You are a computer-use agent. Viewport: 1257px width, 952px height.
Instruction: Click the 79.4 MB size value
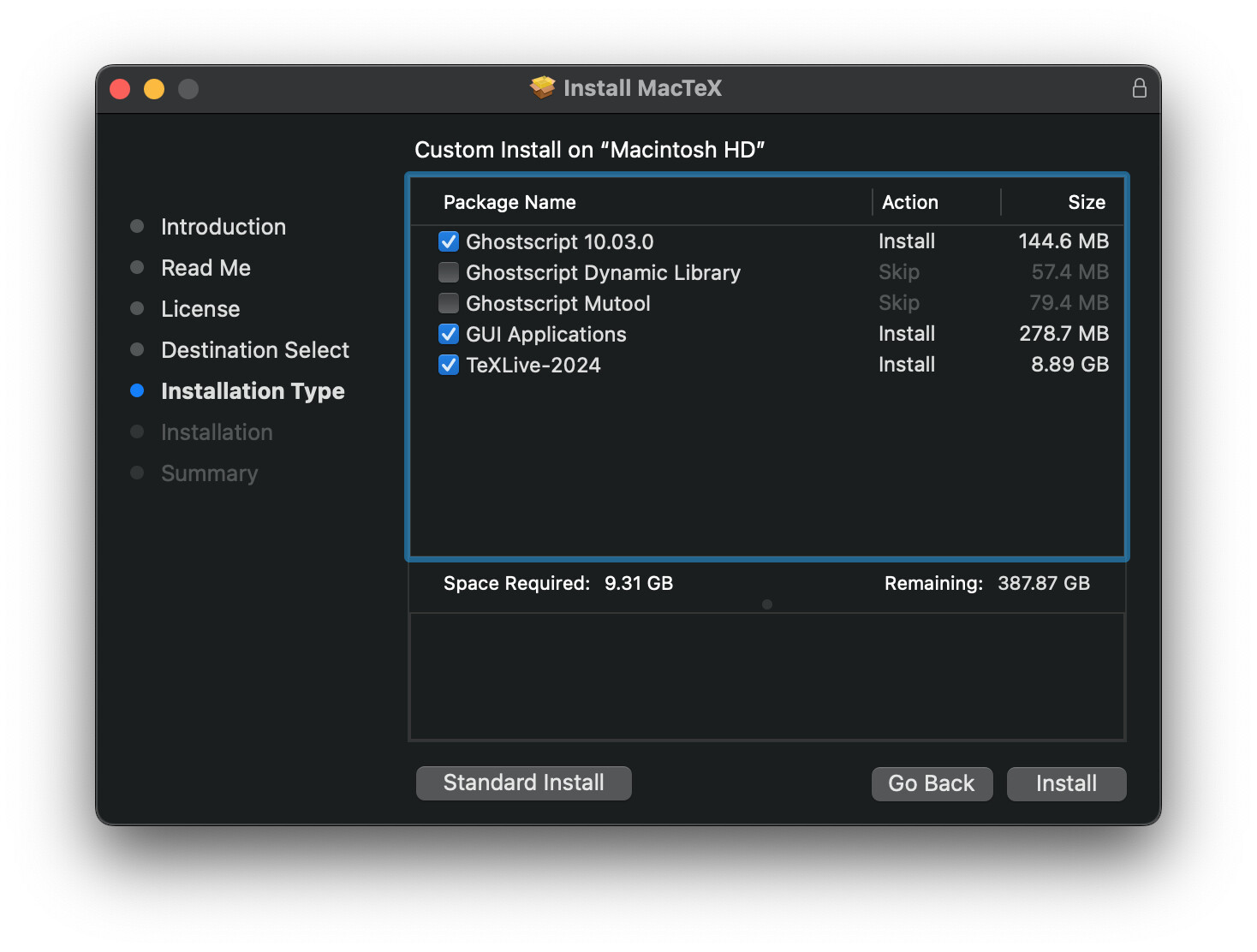[1069, 303]
